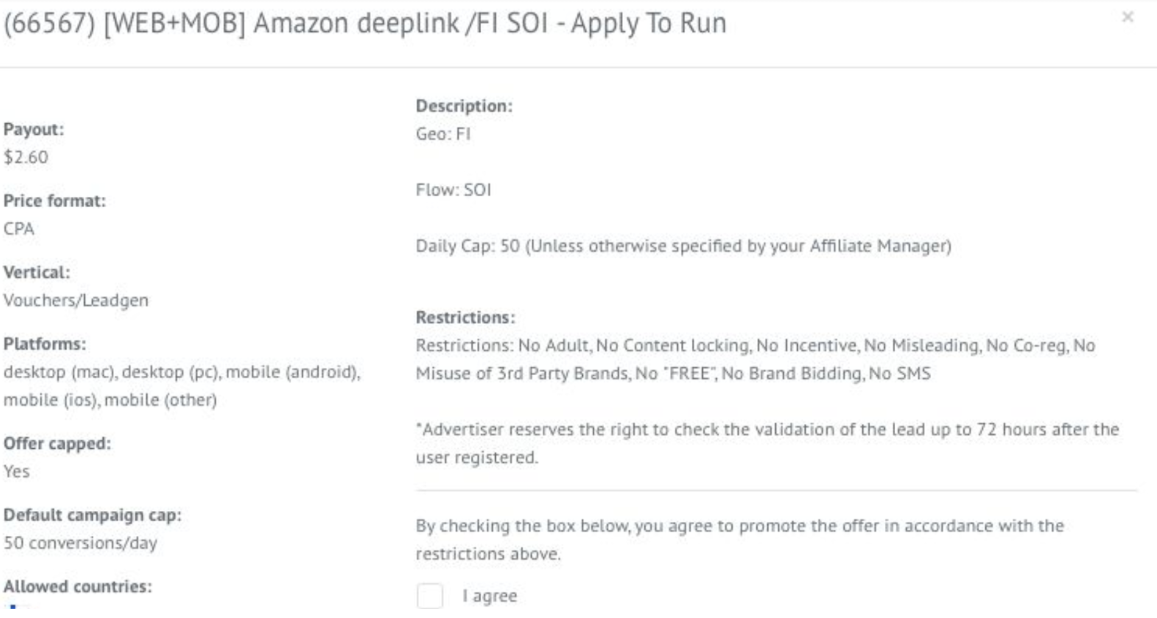1157x618 pixels.
Task: Click the Daily Cap: 50 line
Action: click(683, 246)
